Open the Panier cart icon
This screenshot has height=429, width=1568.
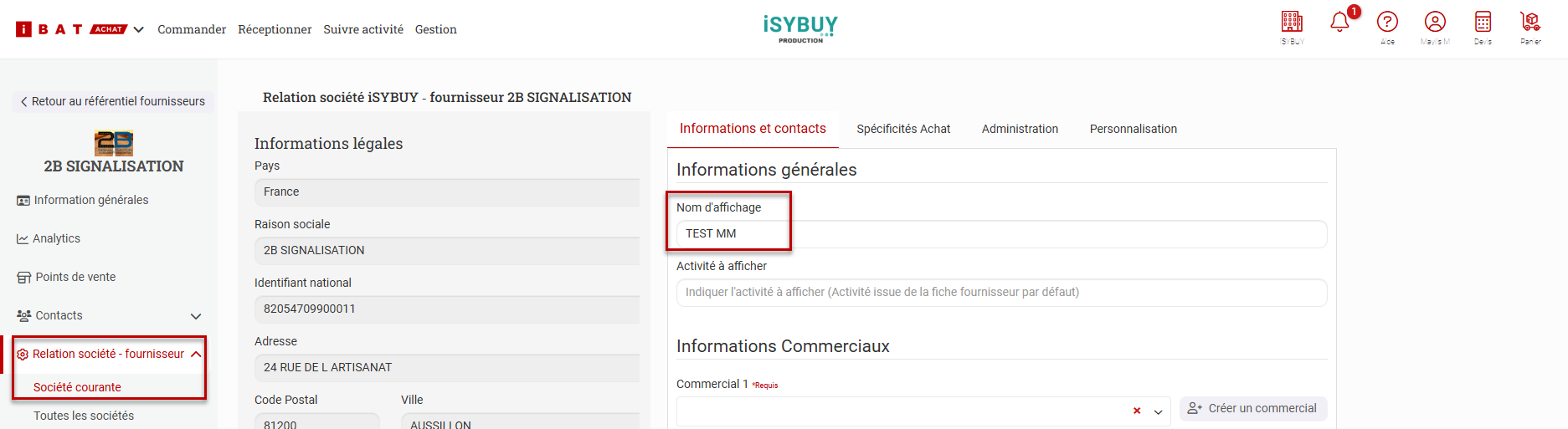tap(1530, 22)
